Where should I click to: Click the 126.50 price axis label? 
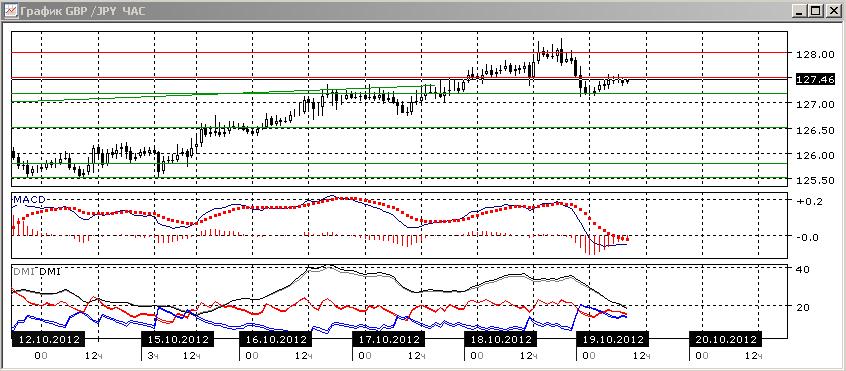pyautogui.click(x=815, y=130)
